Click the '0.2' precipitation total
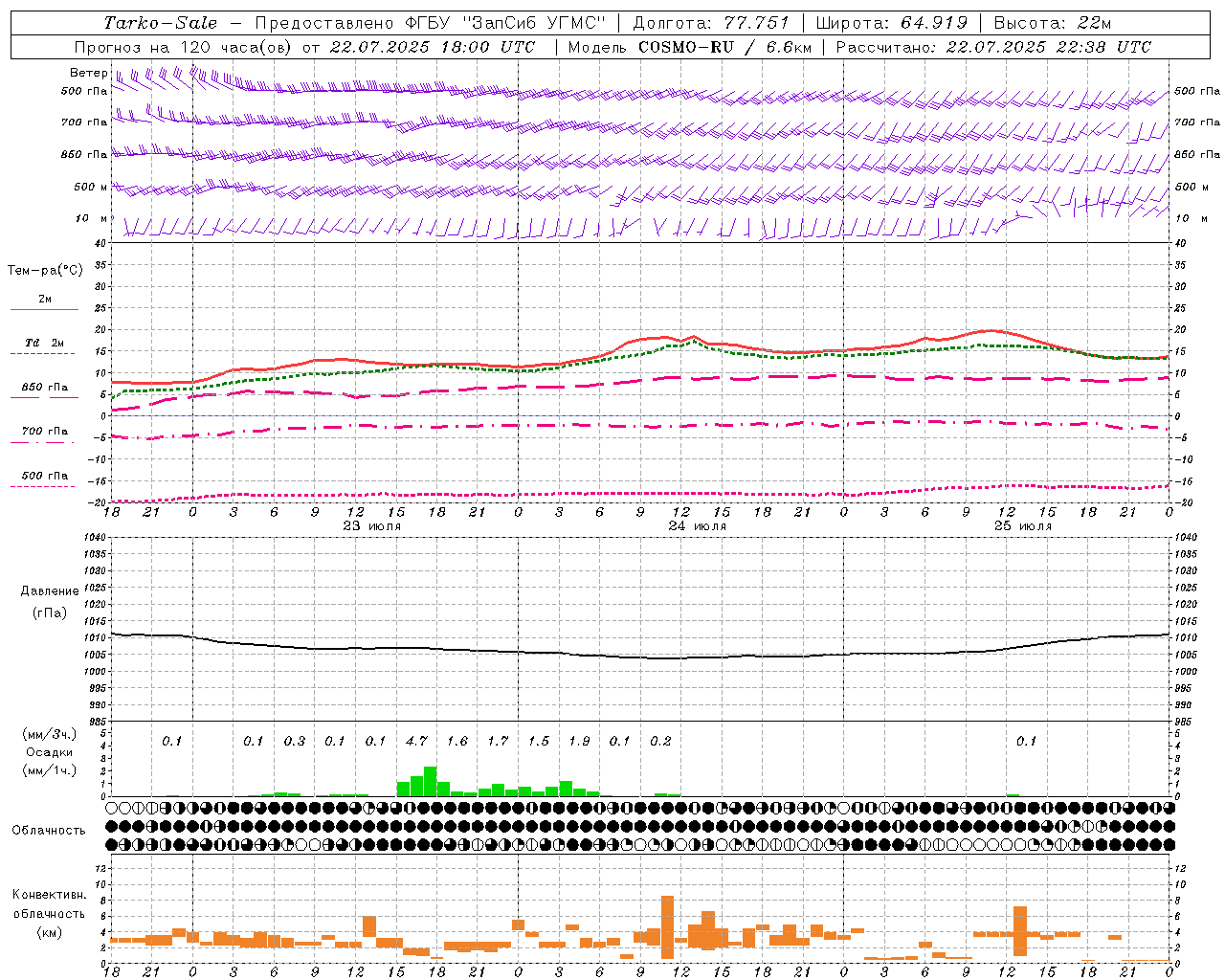This screenshot has height=980, width=1225. coord(660,741)
